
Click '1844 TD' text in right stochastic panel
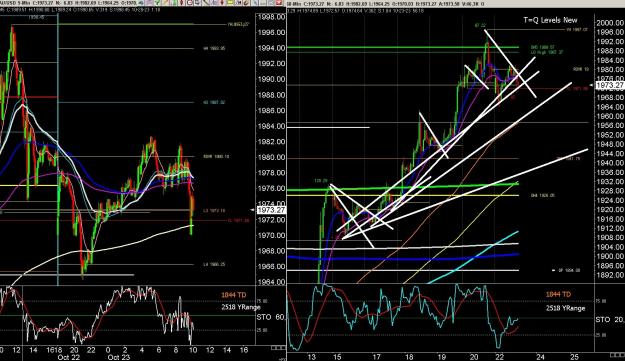pos(558,294)
